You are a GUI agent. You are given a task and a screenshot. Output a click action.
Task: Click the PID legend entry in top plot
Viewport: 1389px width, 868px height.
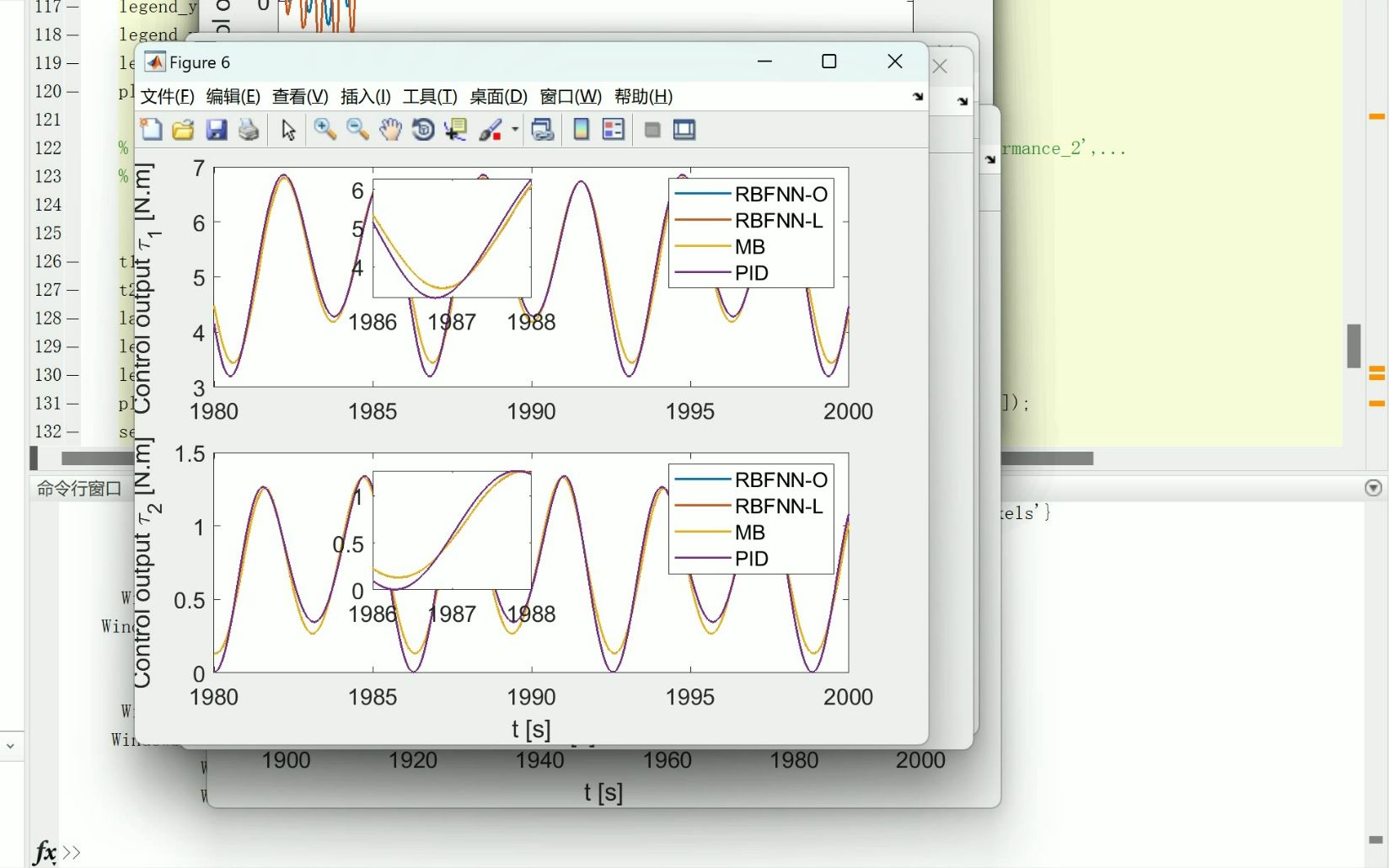[x=722, y=273]
